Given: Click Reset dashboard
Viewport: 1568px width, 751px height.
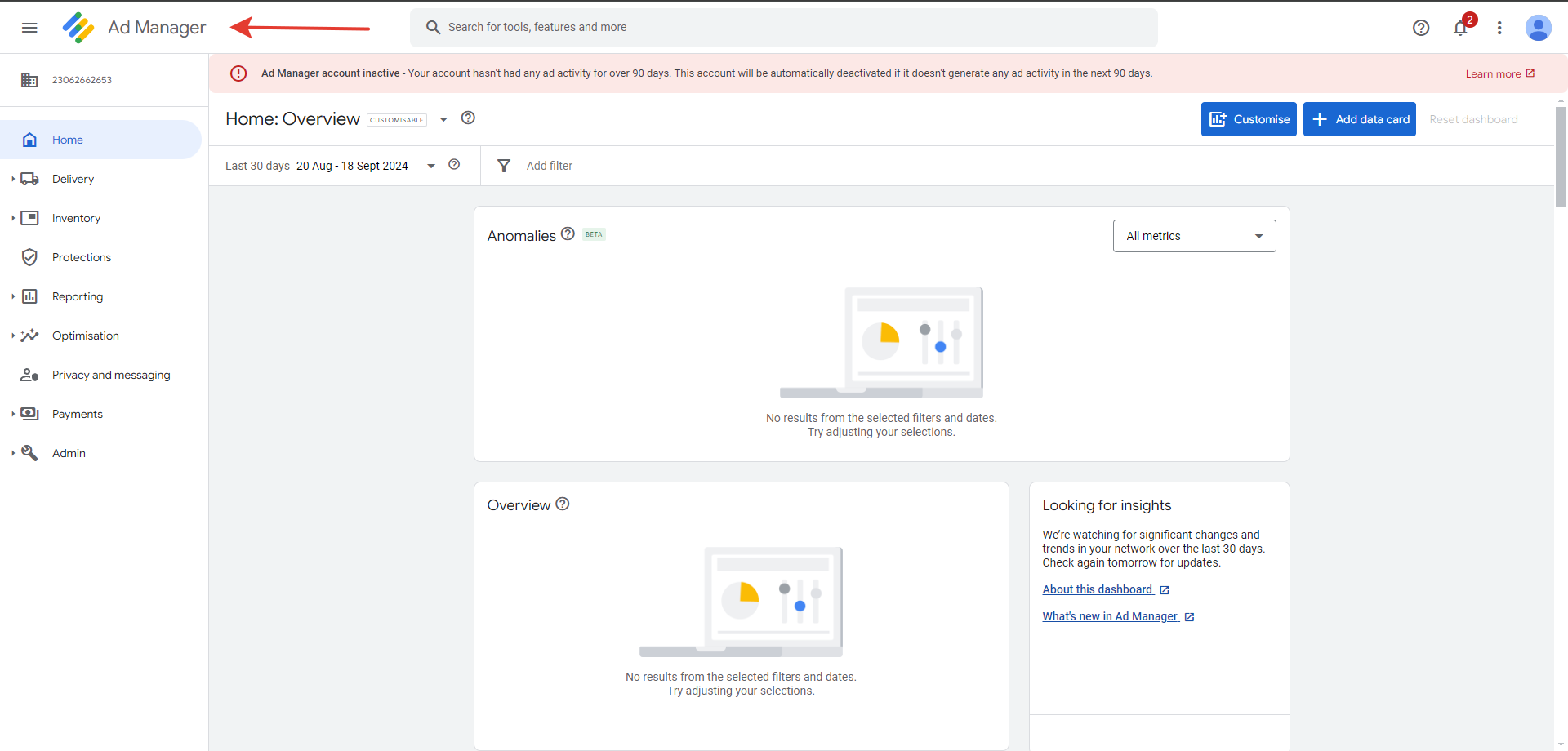Looking at the screenshot, I should (x=1473, y=119).
